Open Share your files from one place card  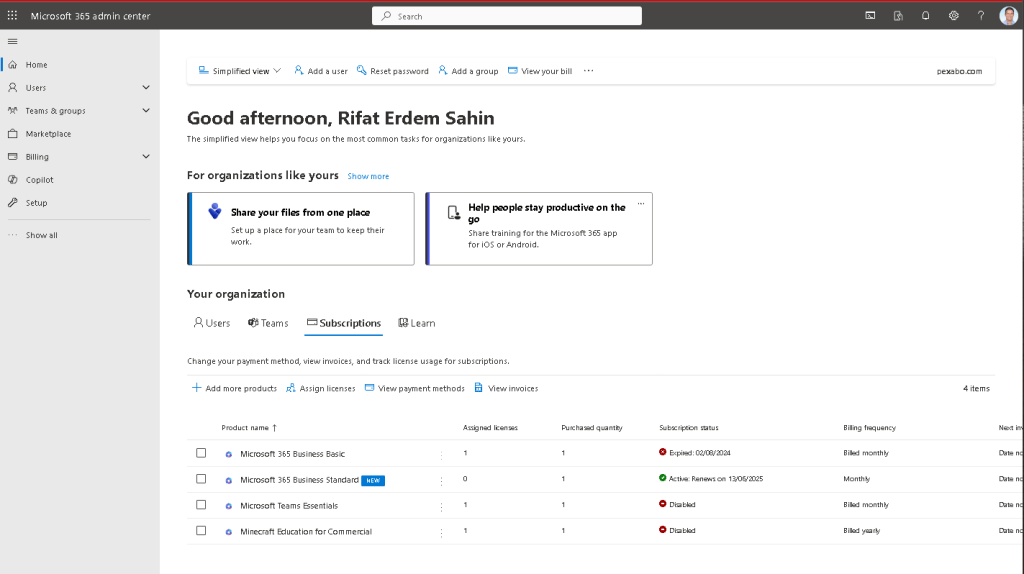coord(301,229)
